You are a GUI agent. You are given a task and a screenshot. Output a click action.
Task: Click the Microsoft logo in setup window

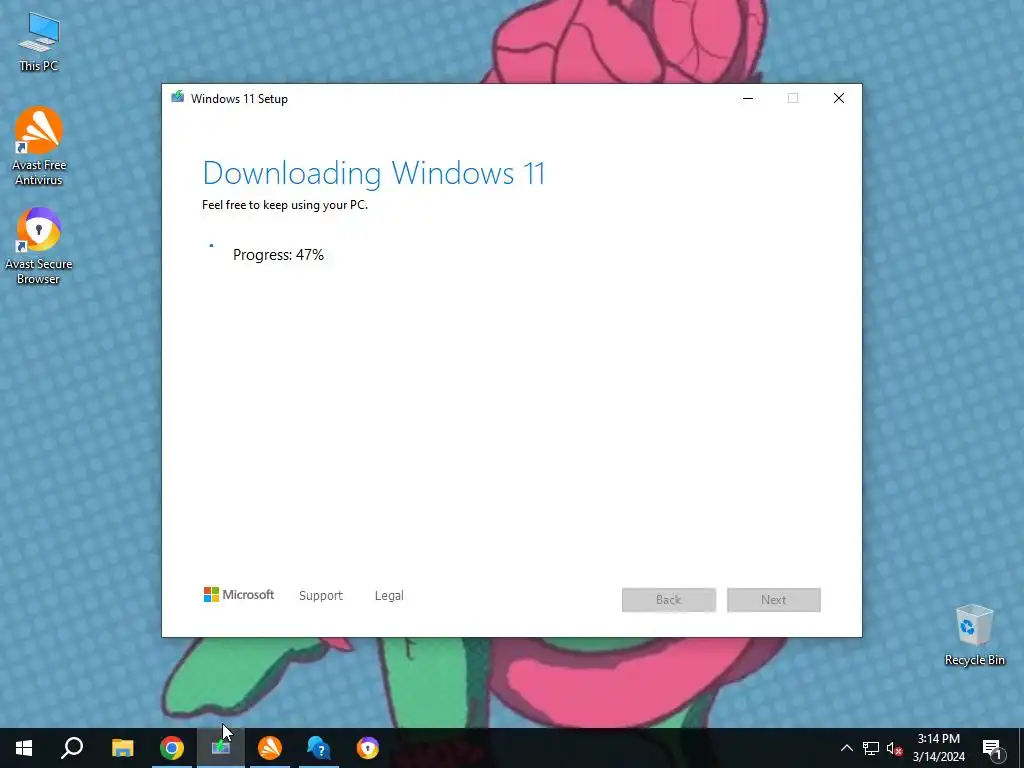[238, 594]
